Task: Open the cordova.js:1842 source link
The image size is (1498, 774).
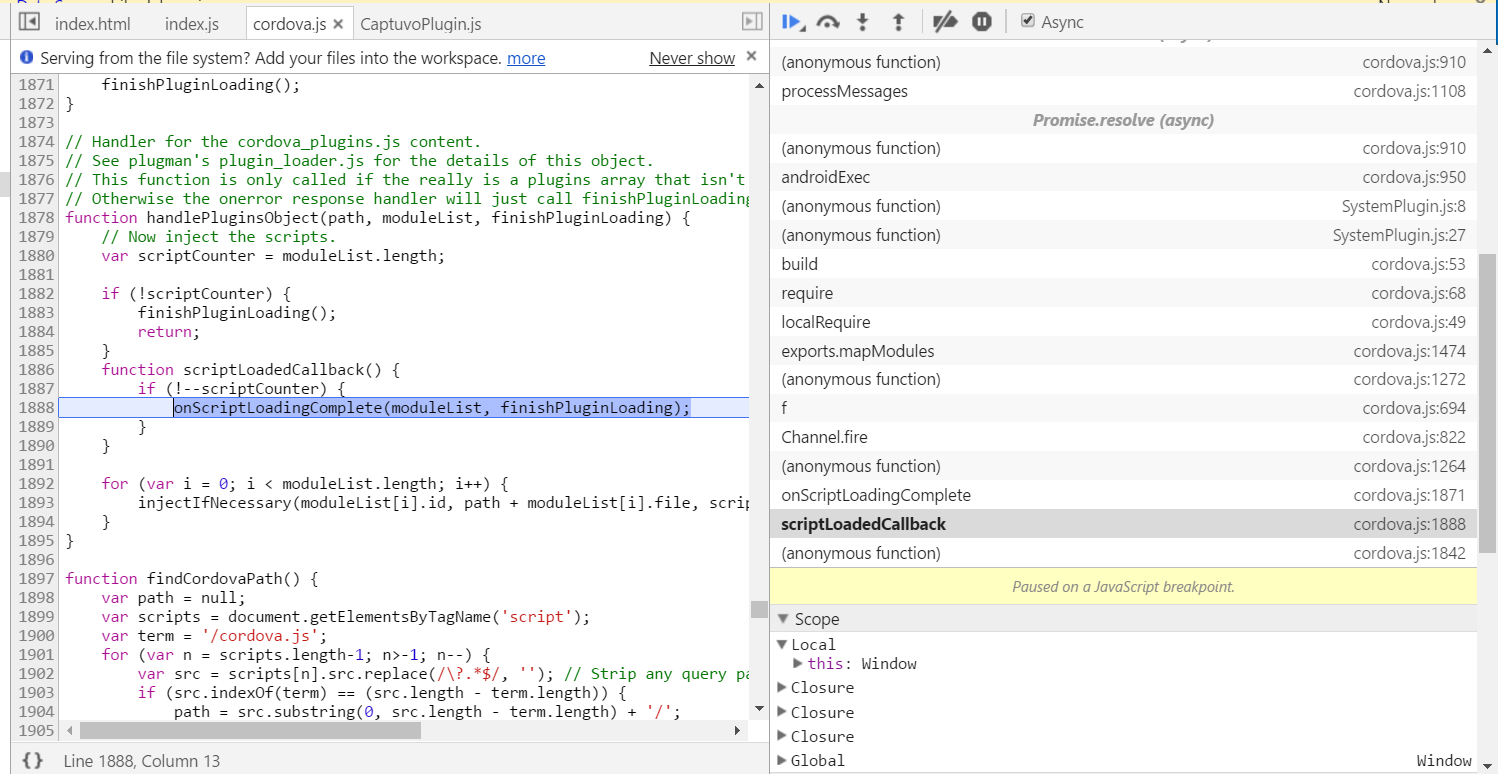Action: click(x=1410, y=553)
